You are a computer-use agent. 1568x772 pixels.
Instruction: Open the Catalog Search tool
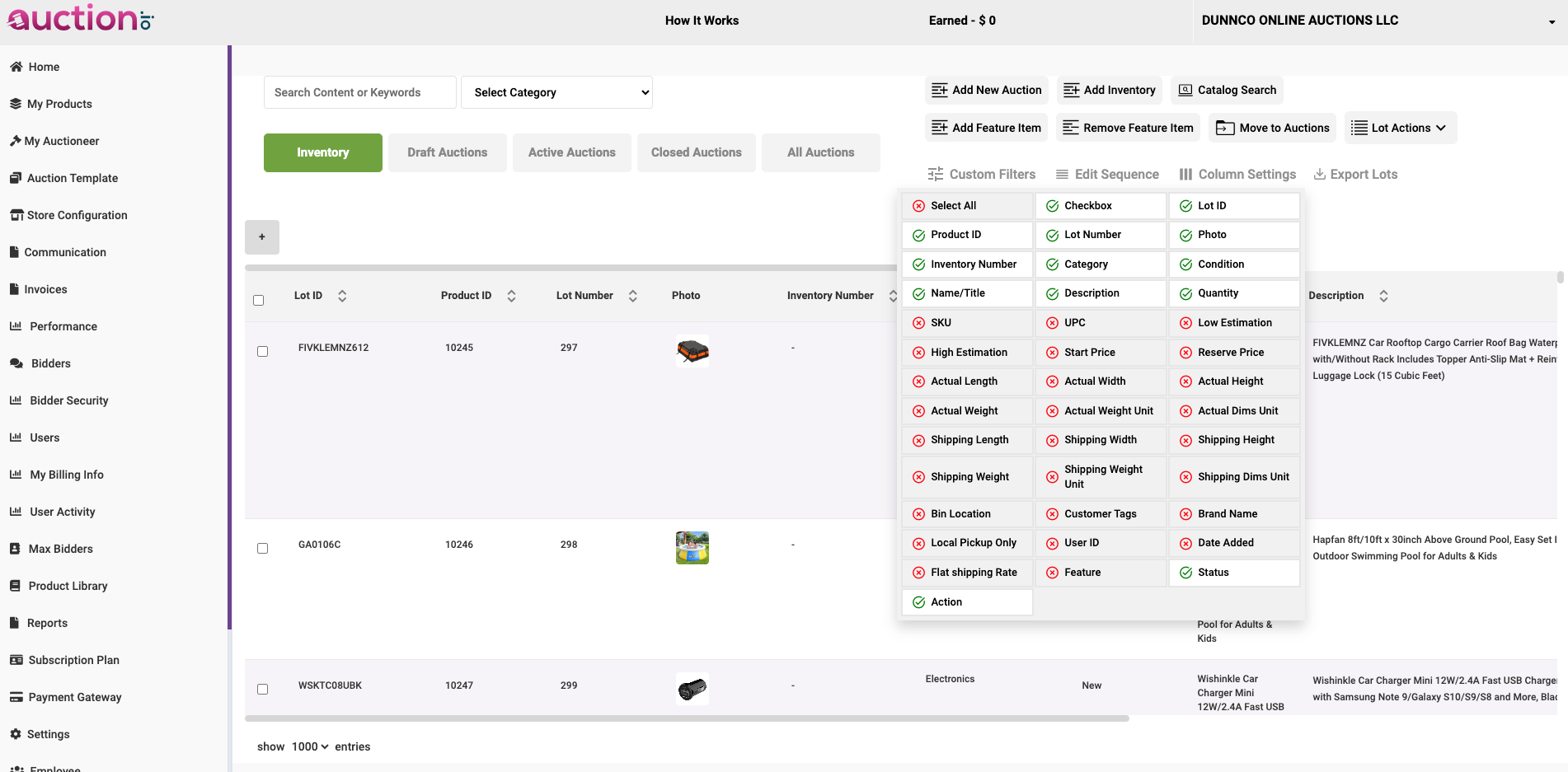1227,90
